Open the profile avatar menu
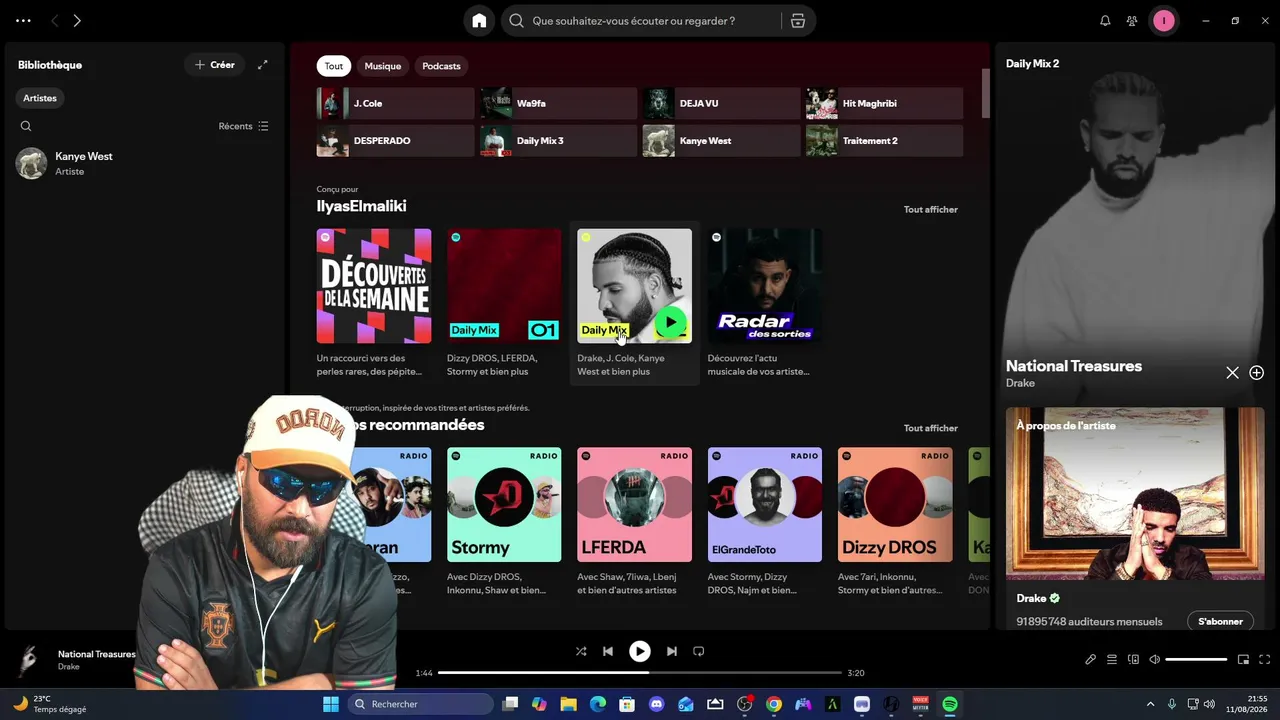 (x=1164, y=21)
